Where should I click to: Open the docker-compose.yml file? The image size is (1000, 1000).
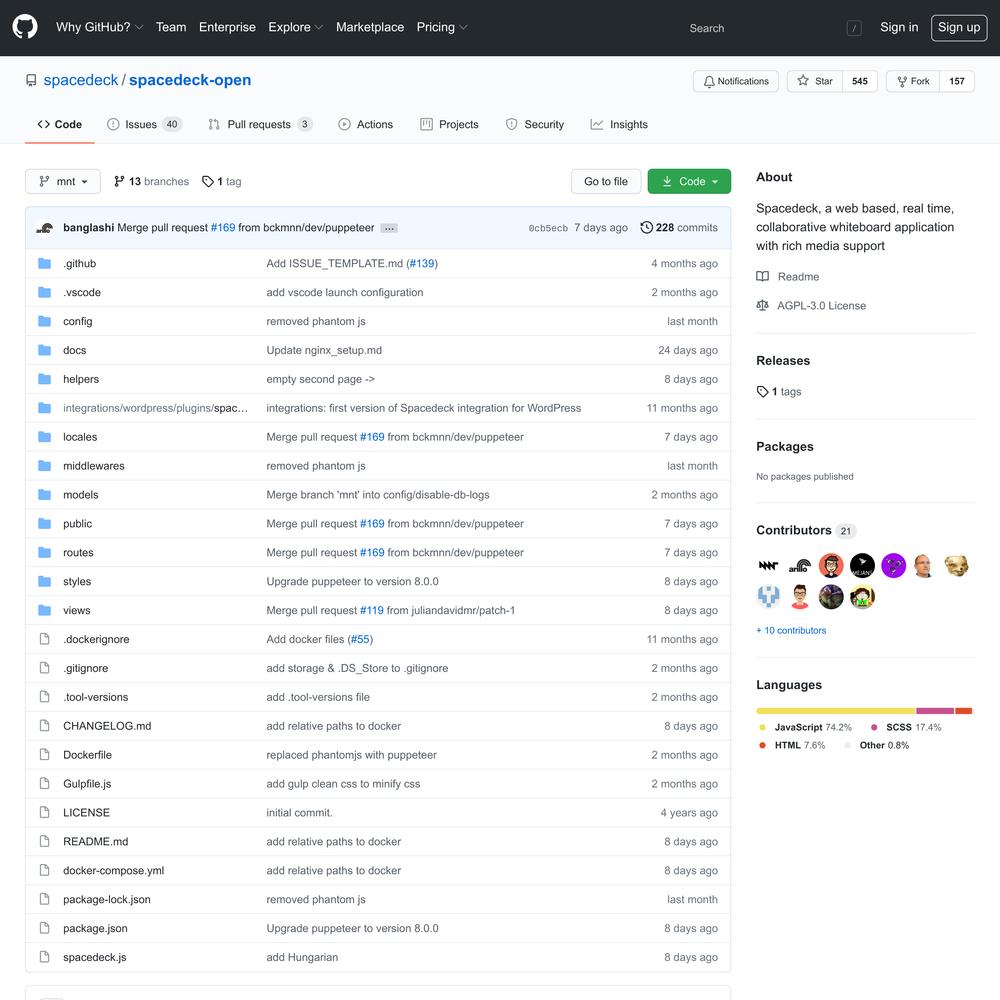[114, 871]
